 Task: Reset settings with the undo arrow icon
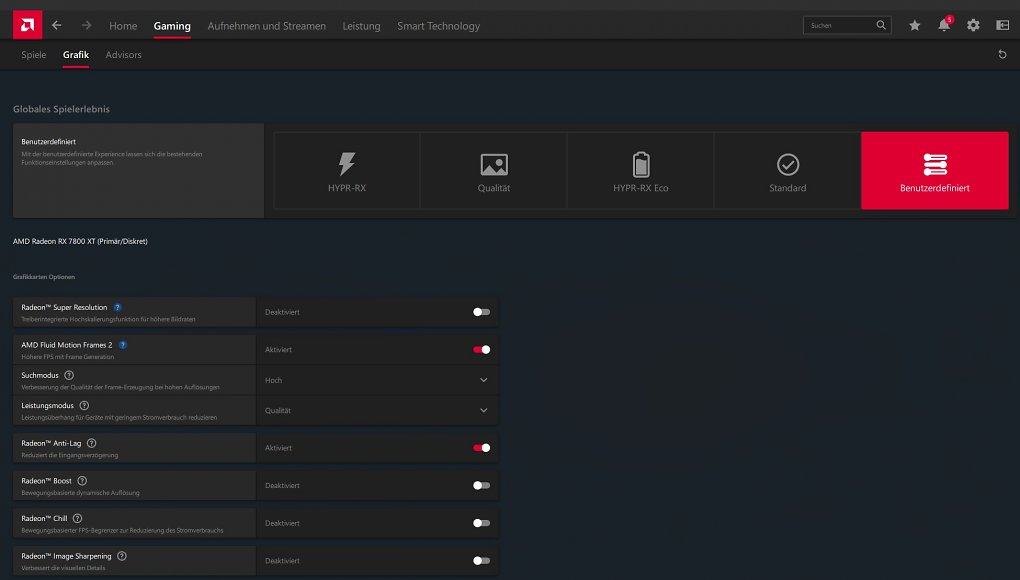pos(1002,55)
